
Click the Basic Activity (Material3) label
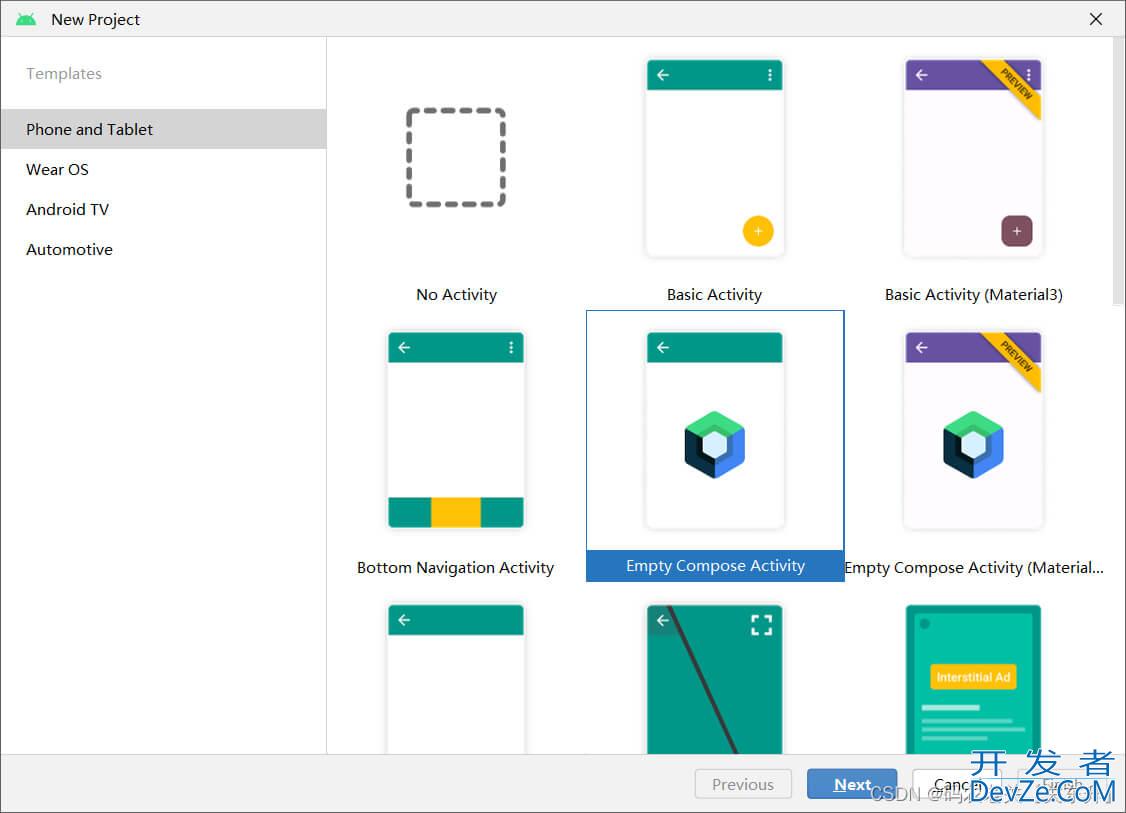coord(974,294)
